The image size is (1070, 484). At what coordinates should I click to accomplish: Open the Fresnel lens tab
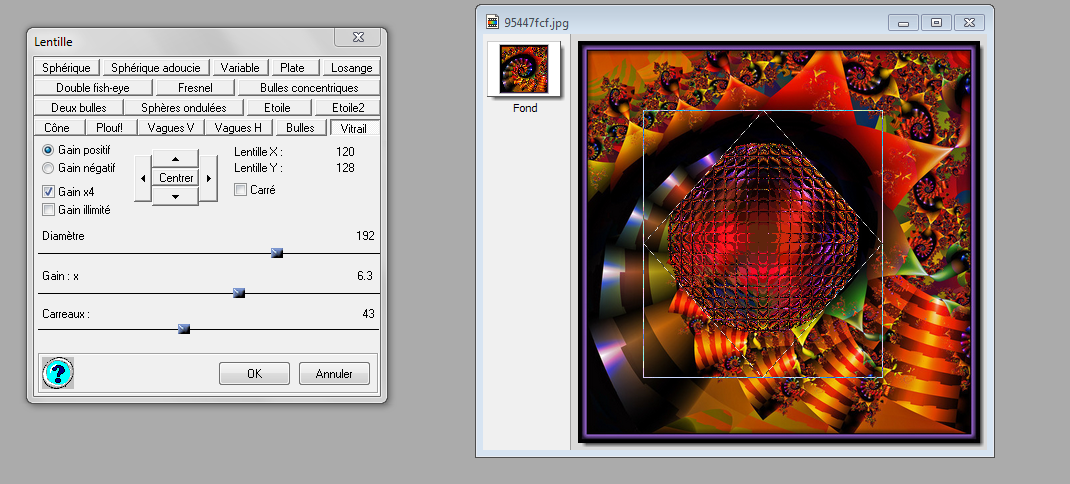tap(194, 88)
